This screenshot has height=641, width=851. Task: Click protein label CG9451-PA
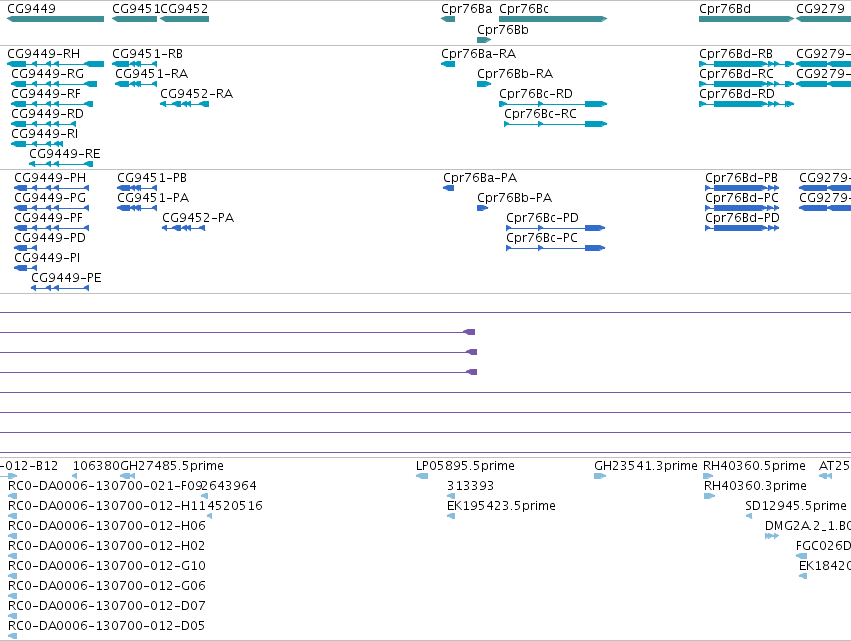pyautogui.click(x=153, y=198)
